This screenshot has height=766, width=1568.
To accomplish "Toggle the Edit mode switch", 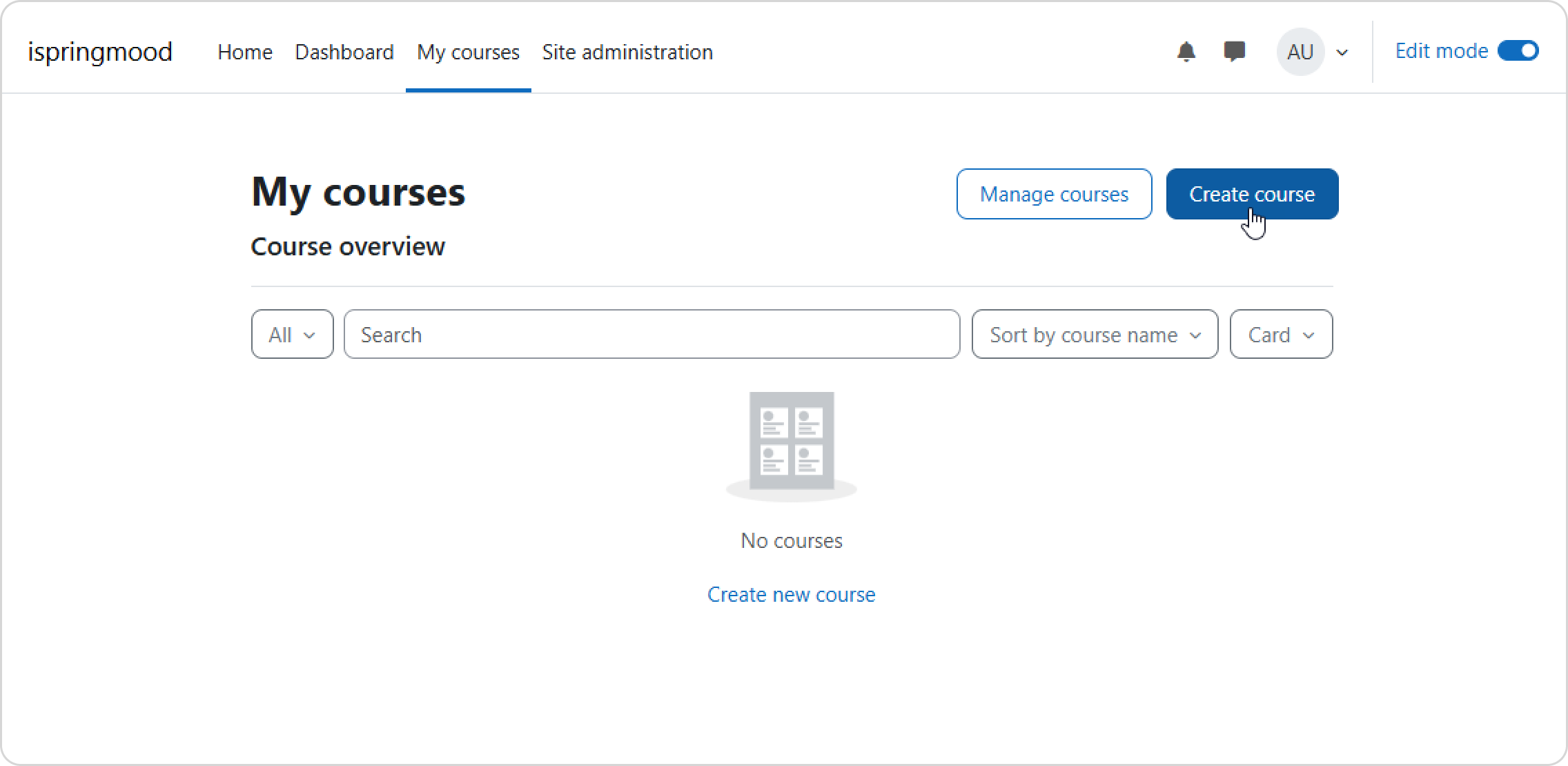I will [1518, 51].
